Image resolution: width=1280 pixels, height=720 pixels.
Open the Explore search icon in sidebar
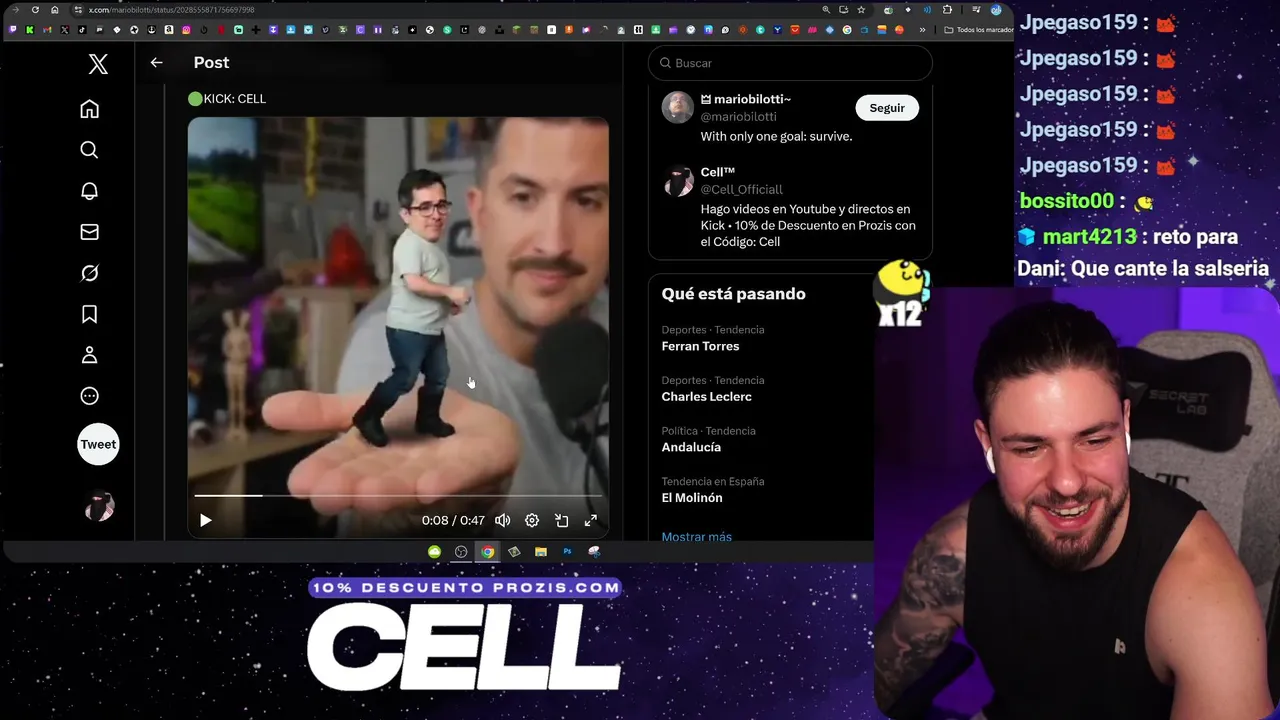click(x=89, y=150)
